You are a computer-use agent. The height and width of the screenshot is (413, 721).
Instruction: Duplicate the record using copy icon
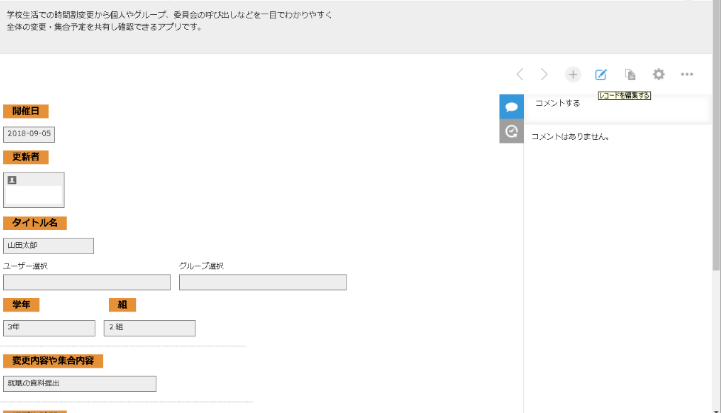click(x=630, y=75)
